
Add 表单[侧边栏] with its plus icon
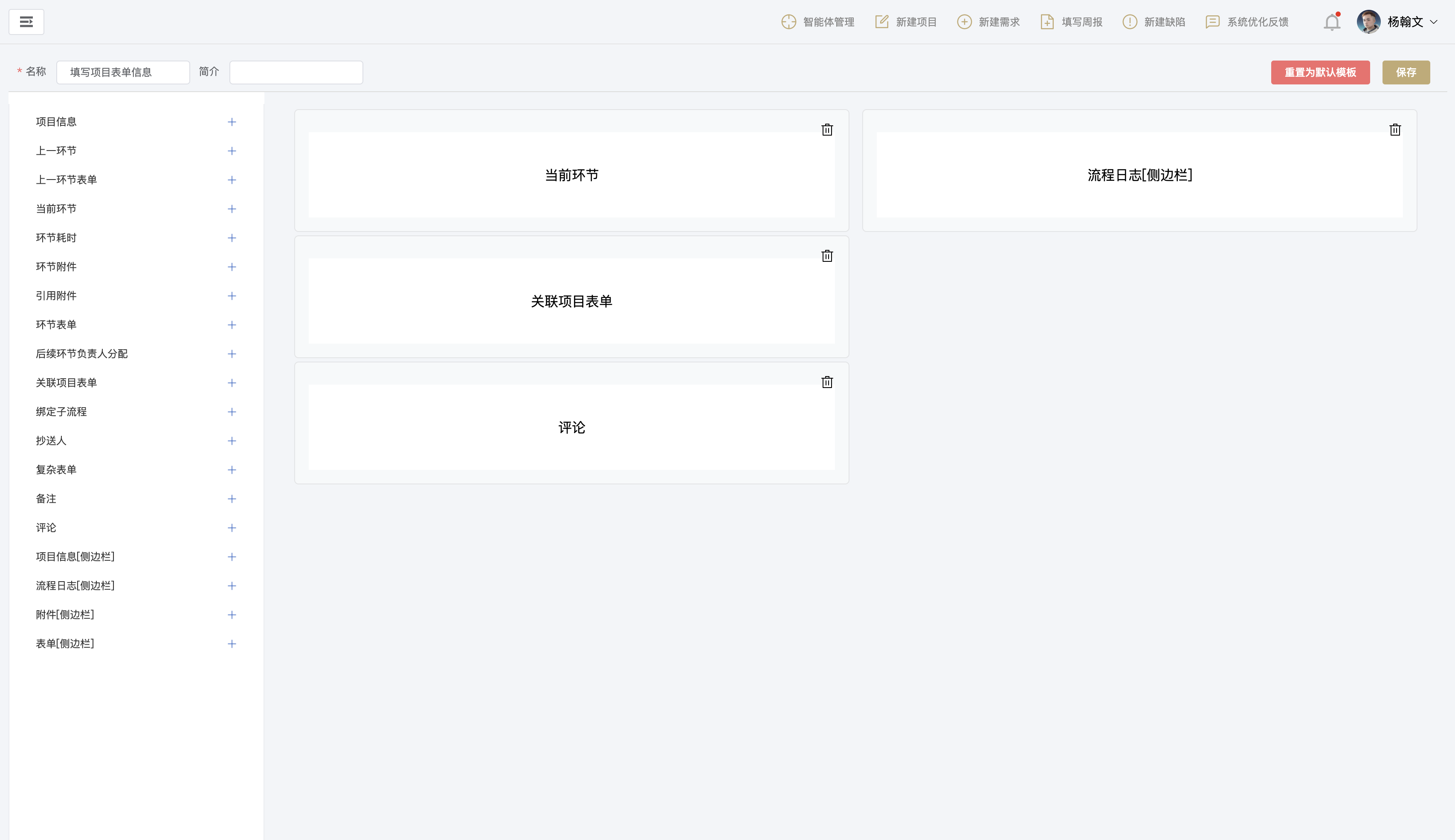[x=232, y=644]
